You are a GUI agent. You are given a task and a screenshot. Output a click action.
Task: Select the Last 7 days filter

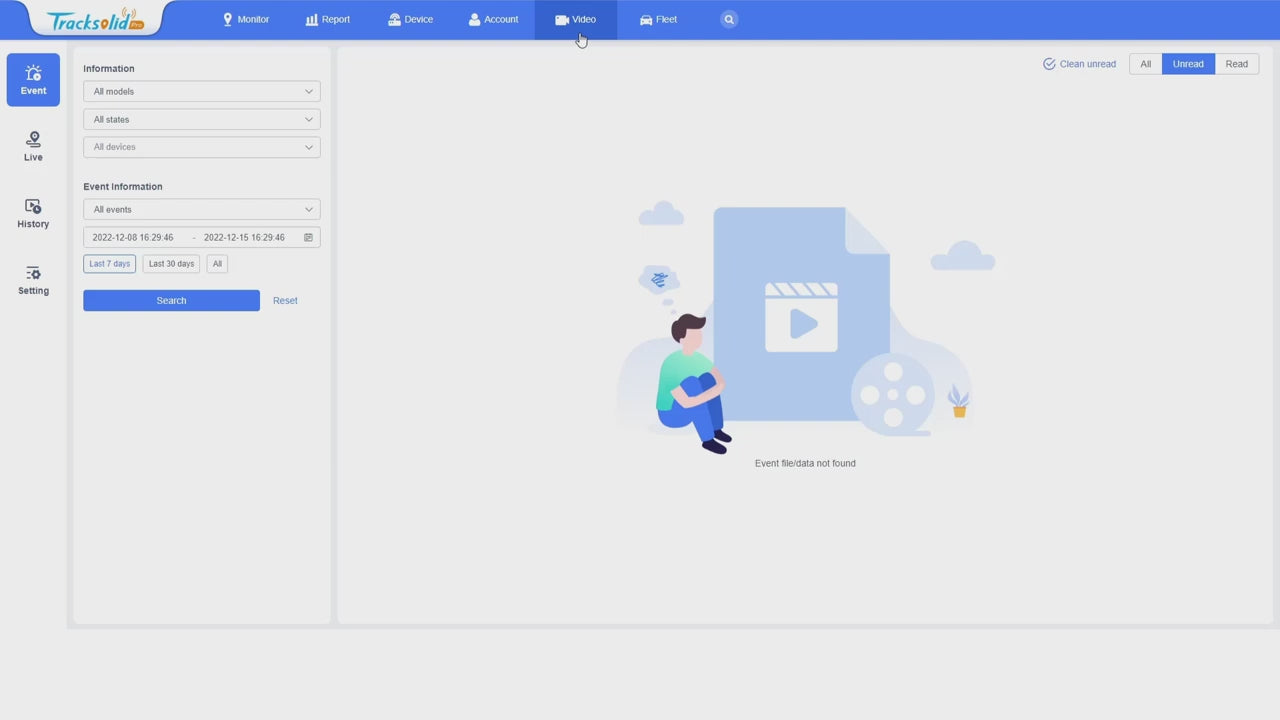(109, 264)
